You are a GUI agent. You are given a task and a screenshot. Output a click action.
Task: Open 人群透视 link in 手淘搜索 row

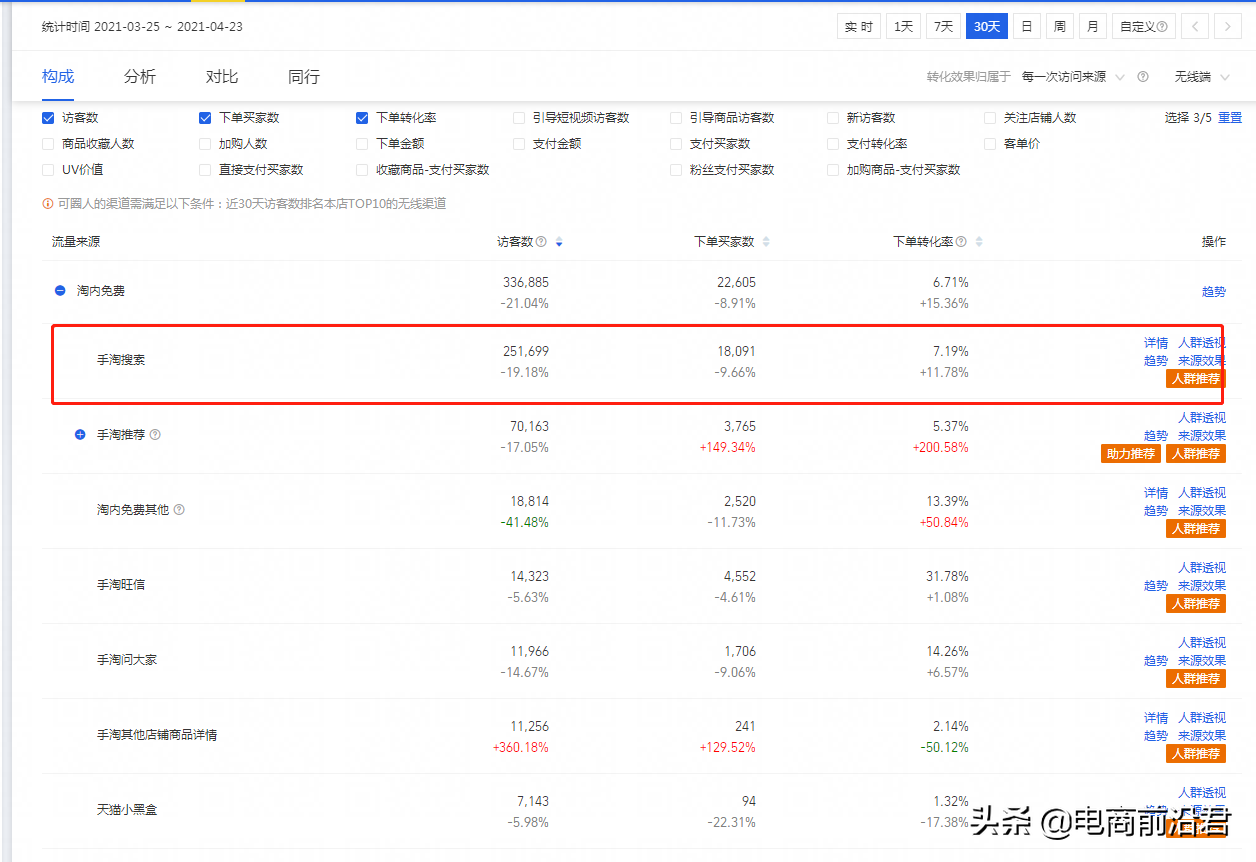coord(1202,343)
